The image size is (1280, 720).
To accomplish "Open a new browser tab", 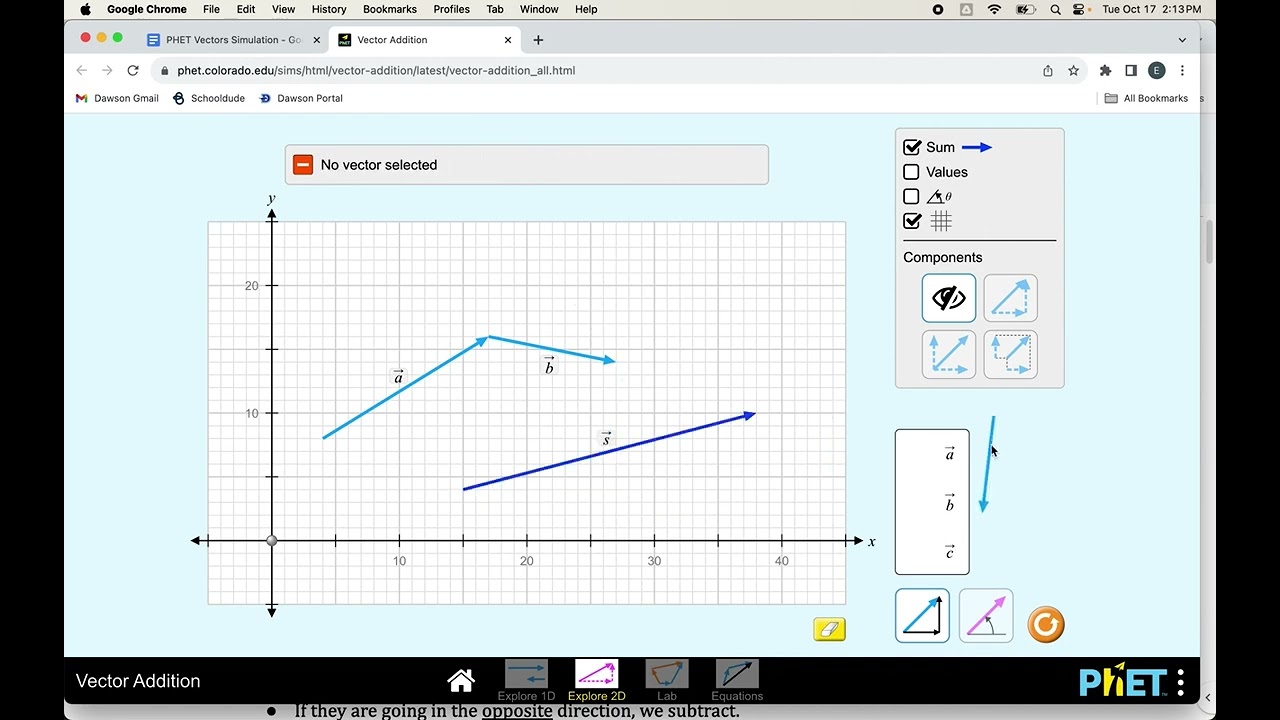I will 538,40.
